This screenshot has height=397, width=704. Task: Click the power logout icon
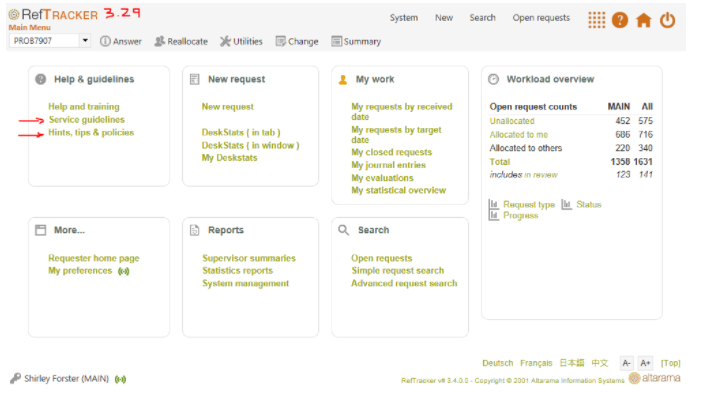click(x=667, y=20)
